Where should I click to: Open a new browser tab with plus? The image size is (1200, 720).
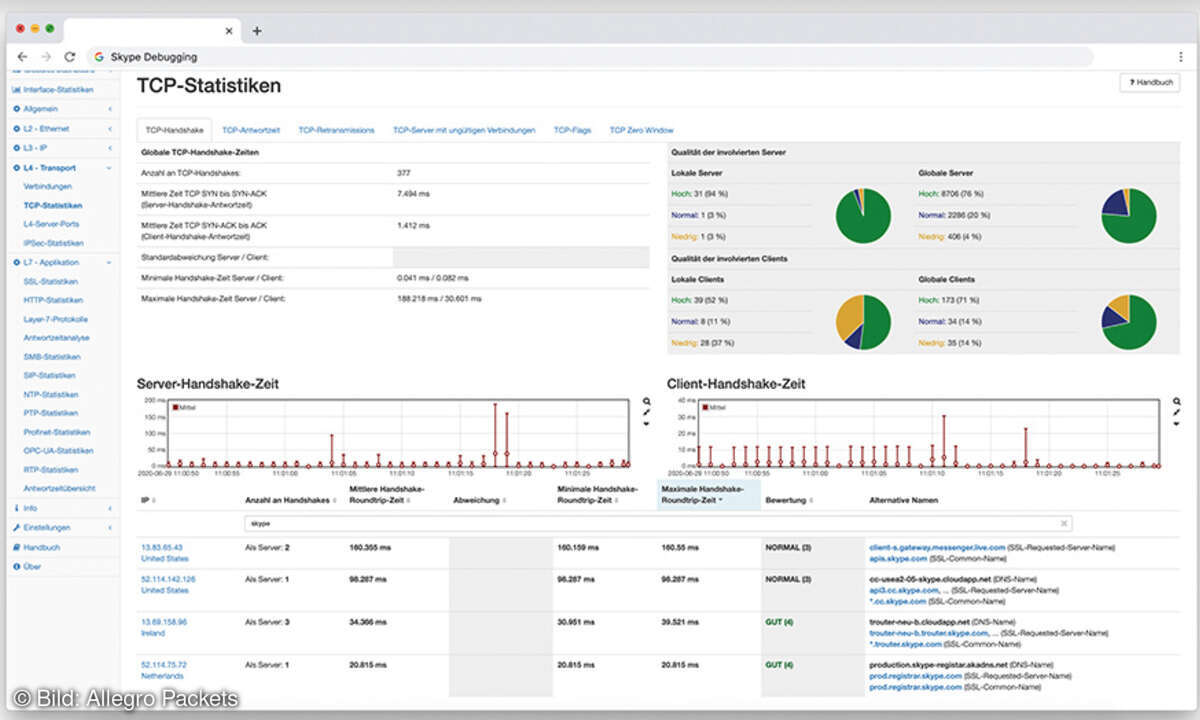(x=257, y=31)
